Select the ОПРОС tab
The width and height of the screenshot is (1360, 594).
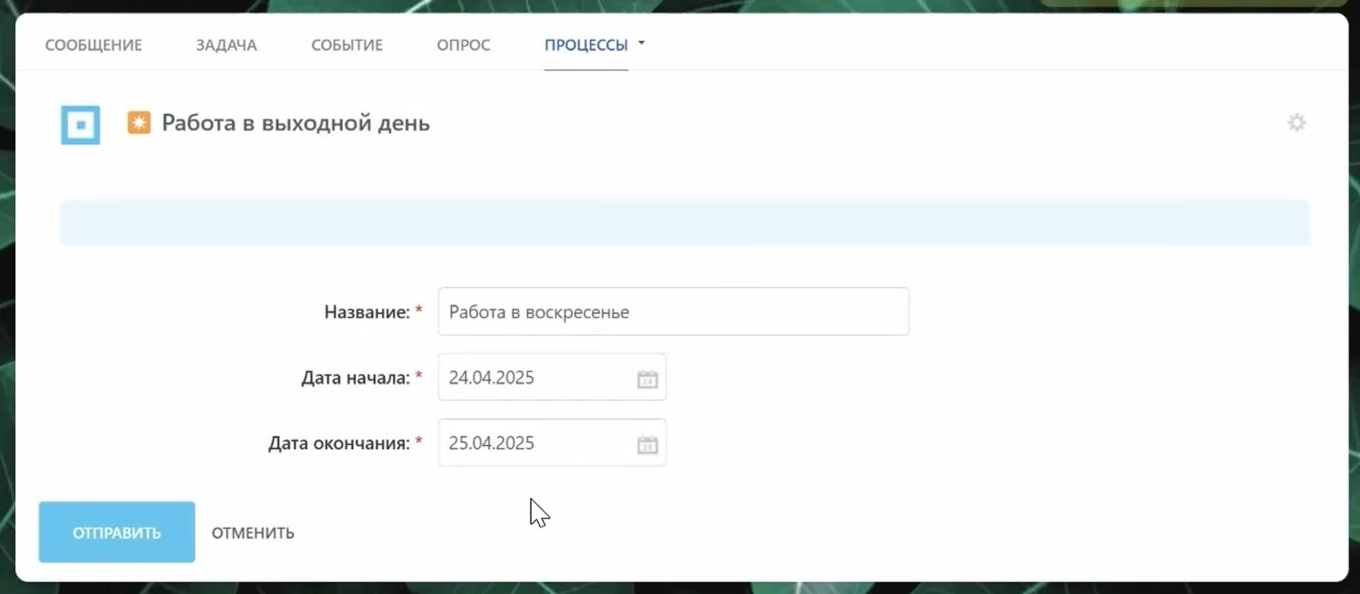462,44
